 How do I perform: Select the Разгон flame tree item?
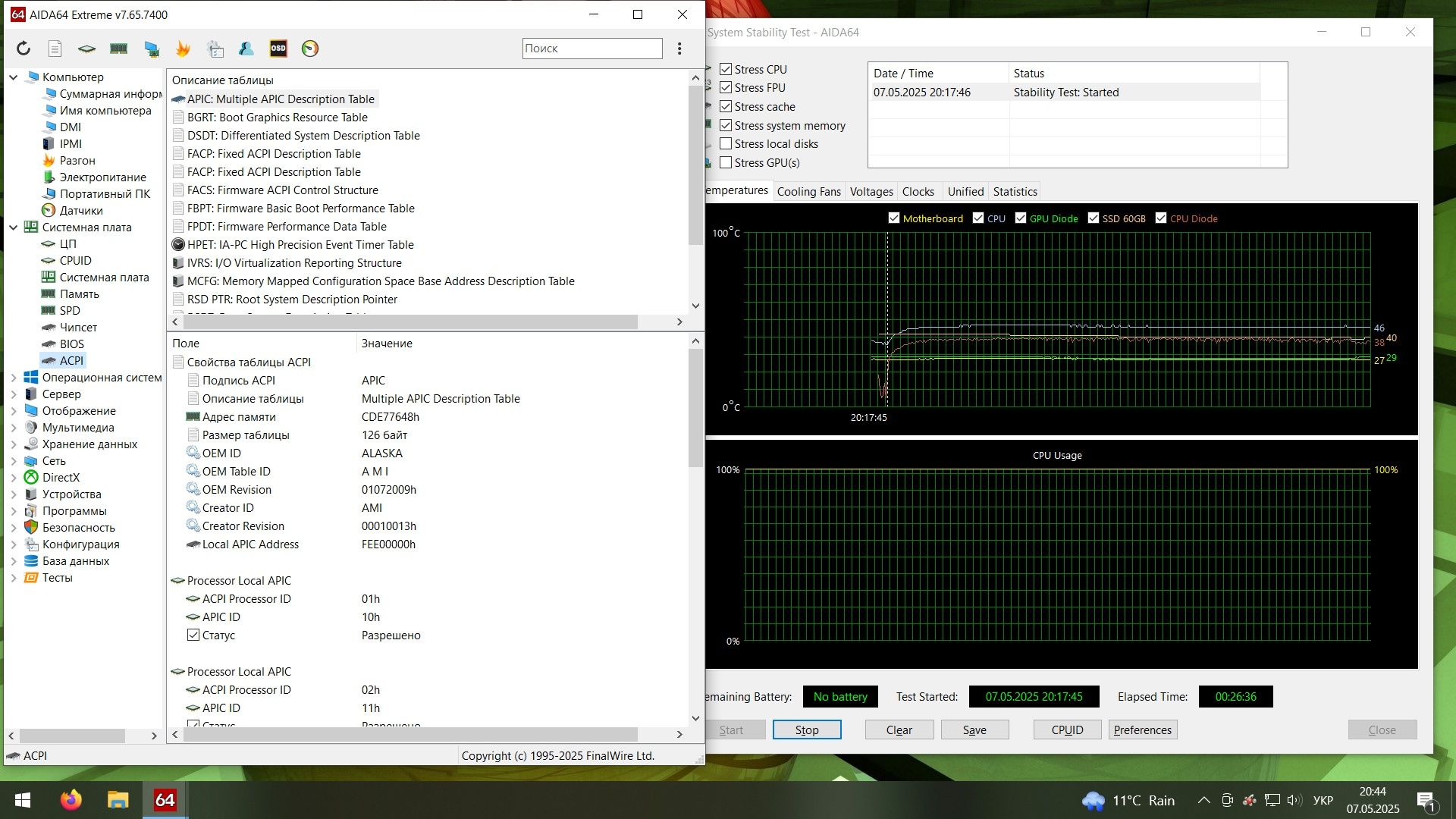[x=77, y=160]
